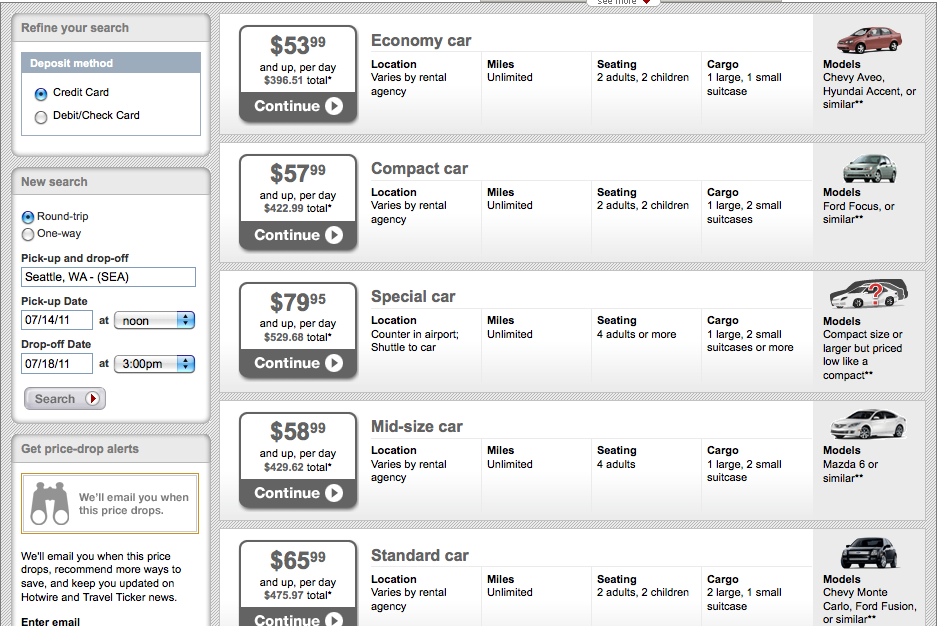This screenshot has height=626, width=938.
Task: Click the $529.68 total price text
Action: point(297,338)
